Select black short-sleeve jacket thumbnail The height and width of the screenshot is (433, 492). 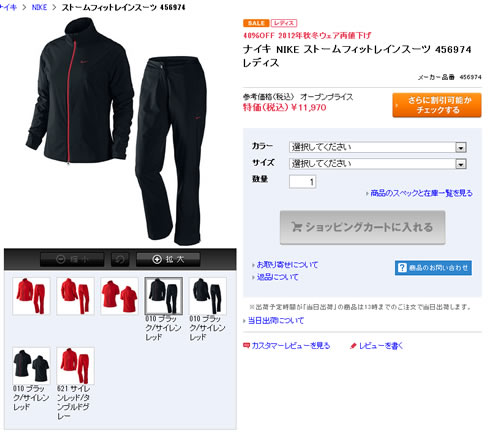pos(31,366)
